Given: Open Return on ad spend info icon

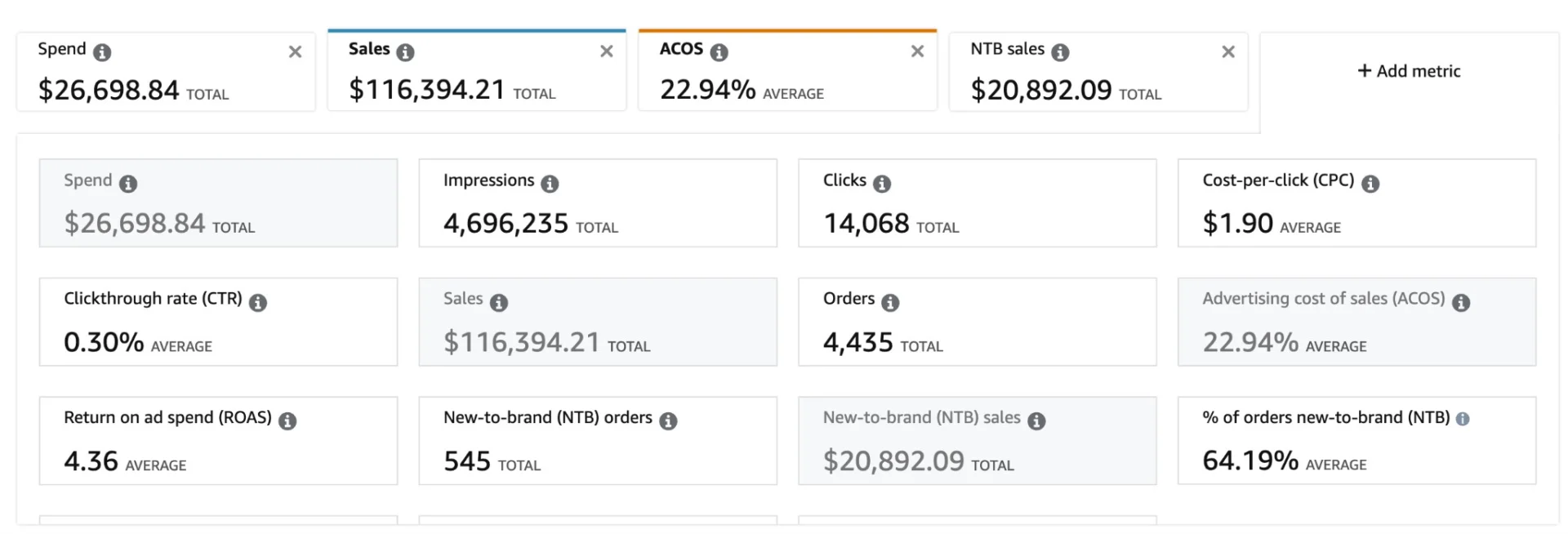Looking at the screenshot, I should pos(287,421).
